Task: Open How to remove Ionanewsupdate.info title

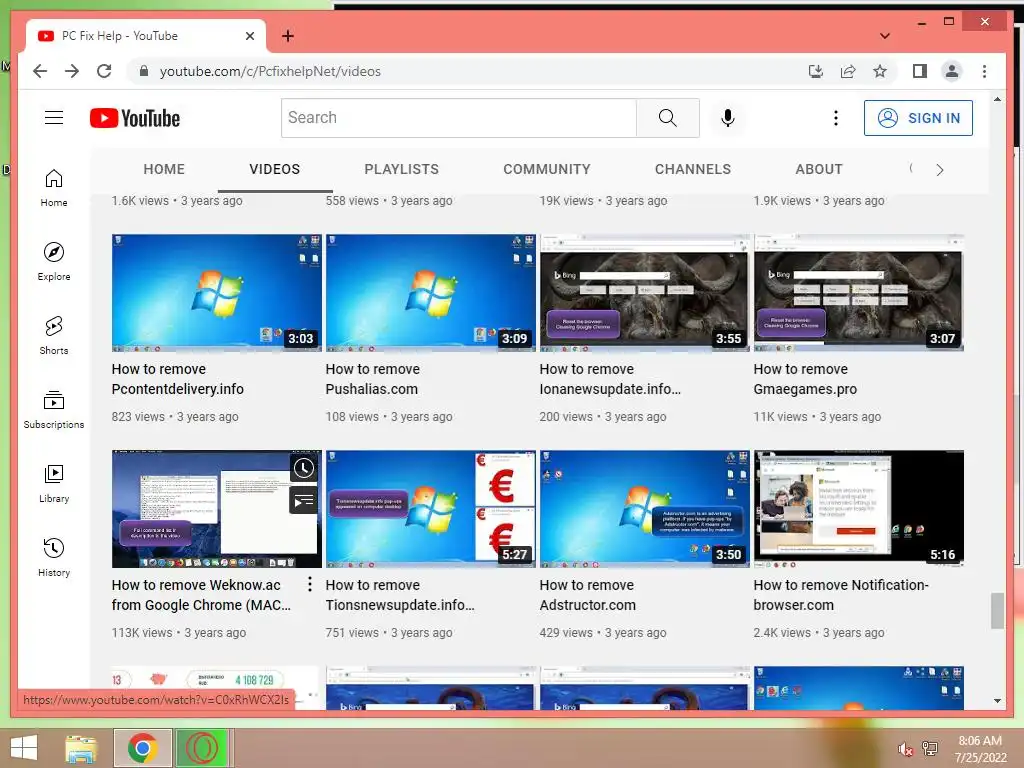Action: 610,379
